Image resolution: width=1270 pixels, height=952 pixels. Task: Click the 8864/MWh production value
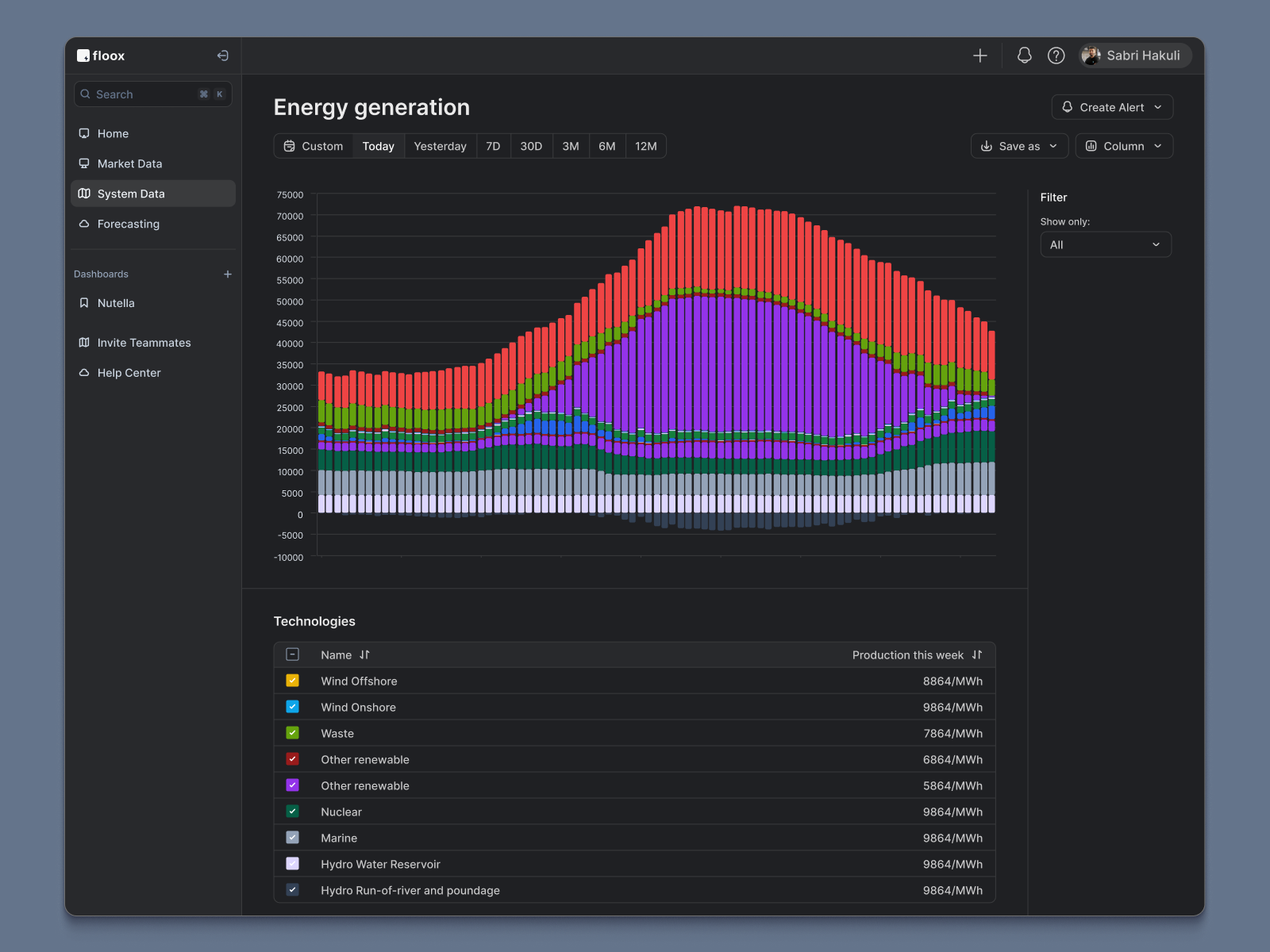pyautogui.click(x=952, y=681)
